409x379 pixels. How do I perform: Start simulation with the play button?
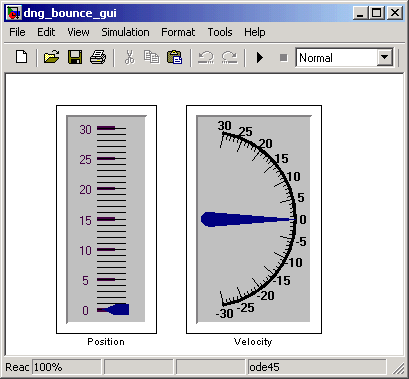[260, 58]
